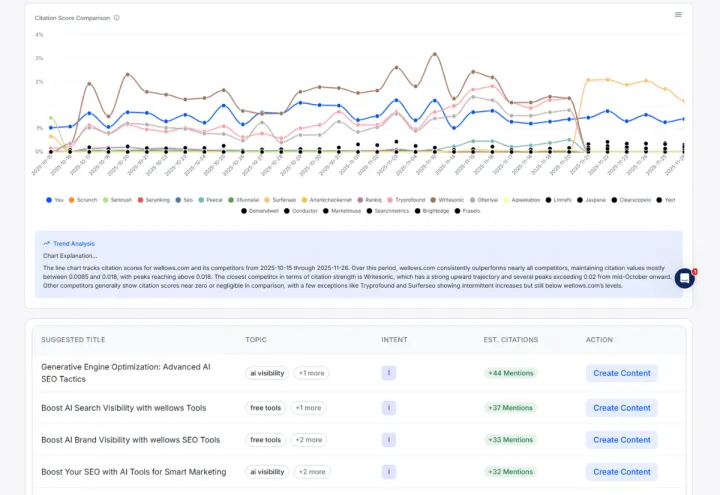720x495 pixels.
Task: Select title 'Boost AI Brand Visibility with wellows SEO Tools'
Action: point(130,440)
